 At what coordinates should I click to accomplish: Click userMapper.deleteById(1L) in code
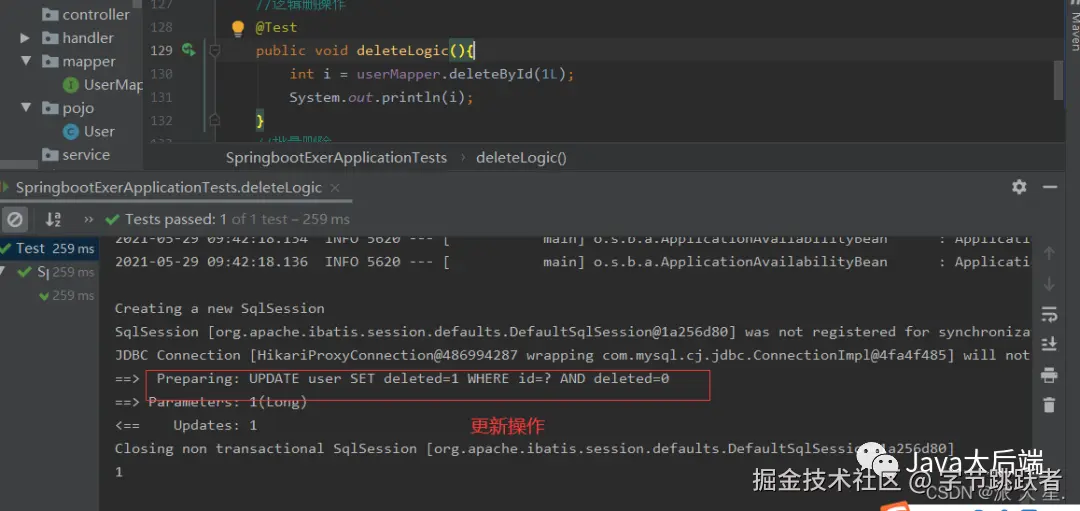tap(461, 74)
